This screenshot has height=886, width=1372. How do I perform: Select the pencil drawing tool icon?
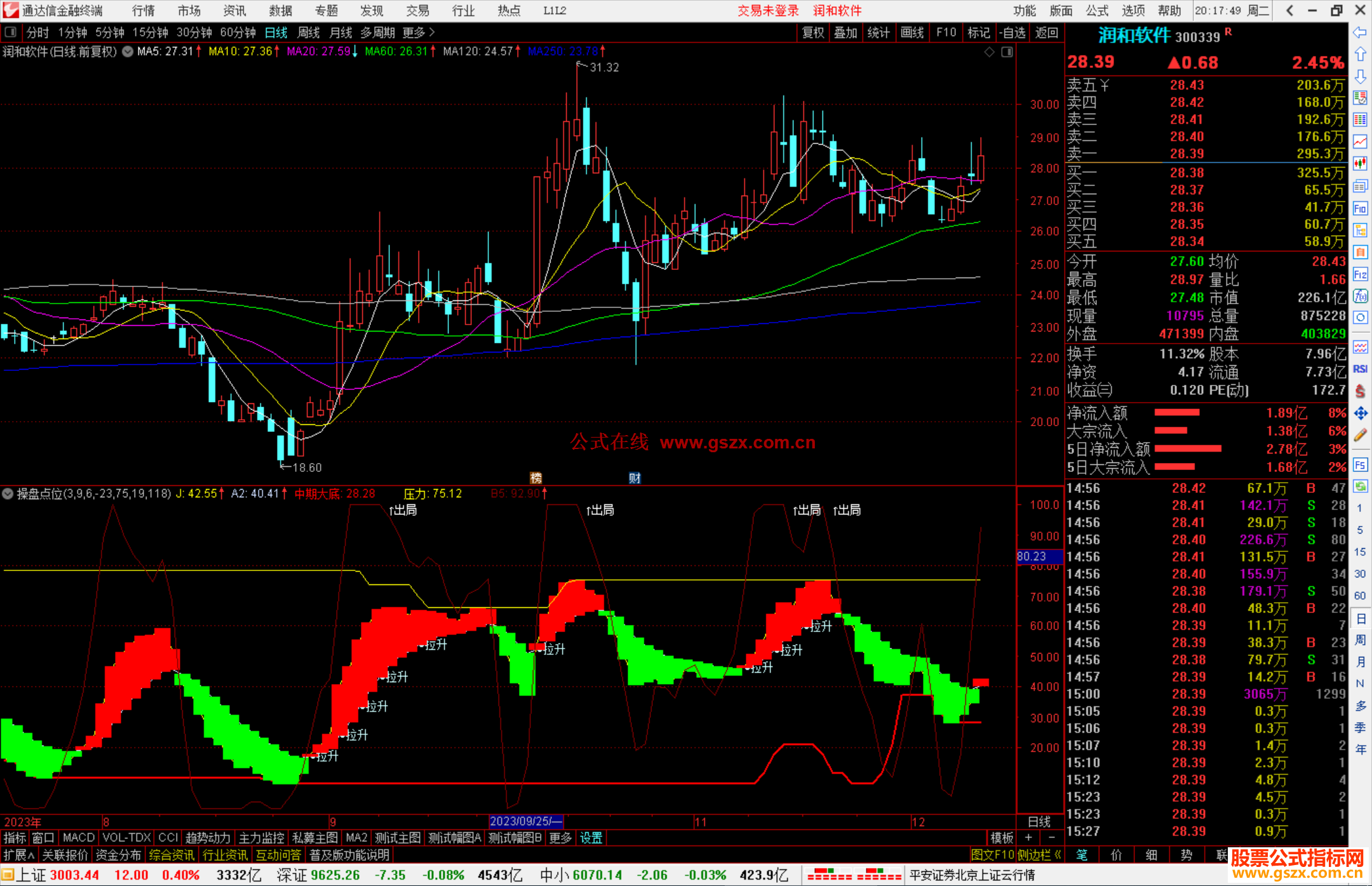tap(1360, 435)
